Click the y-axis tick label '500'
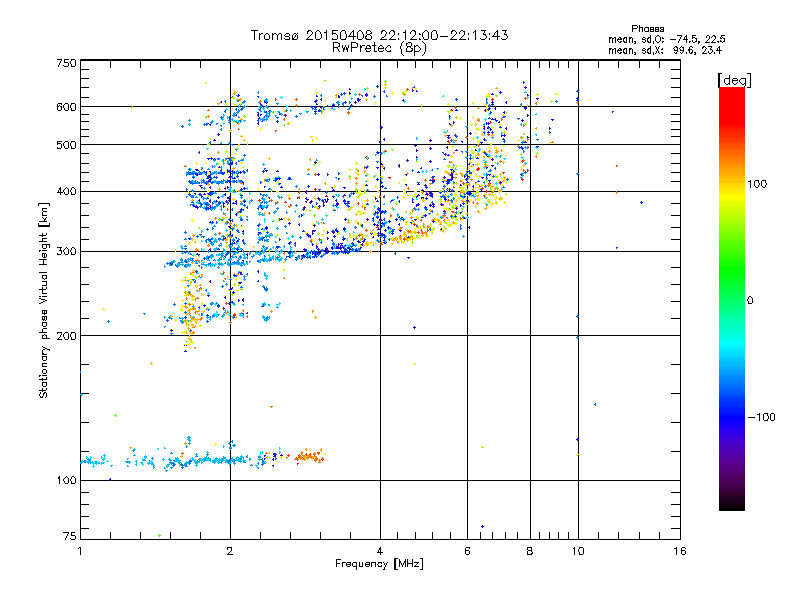The image size is (800, 600). pos(66,145)
